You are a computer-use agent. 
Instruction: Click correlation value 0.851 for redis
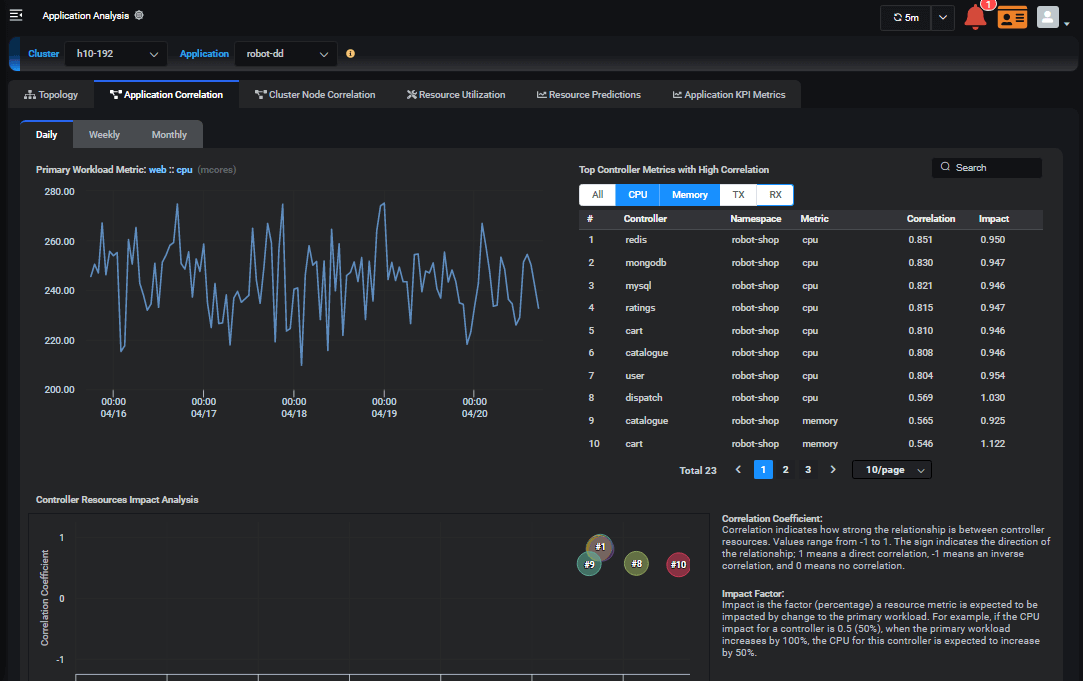pos(920,240)
